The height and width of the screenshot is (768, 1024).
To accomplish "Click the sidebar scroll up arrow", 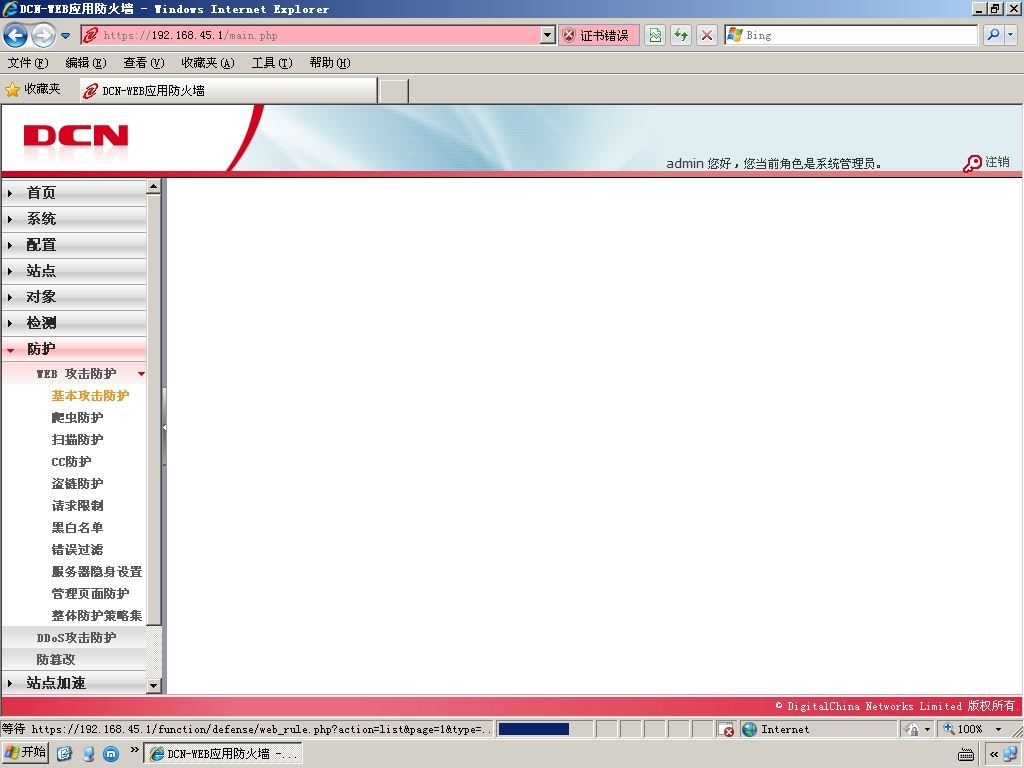I will tap(153, 187).
